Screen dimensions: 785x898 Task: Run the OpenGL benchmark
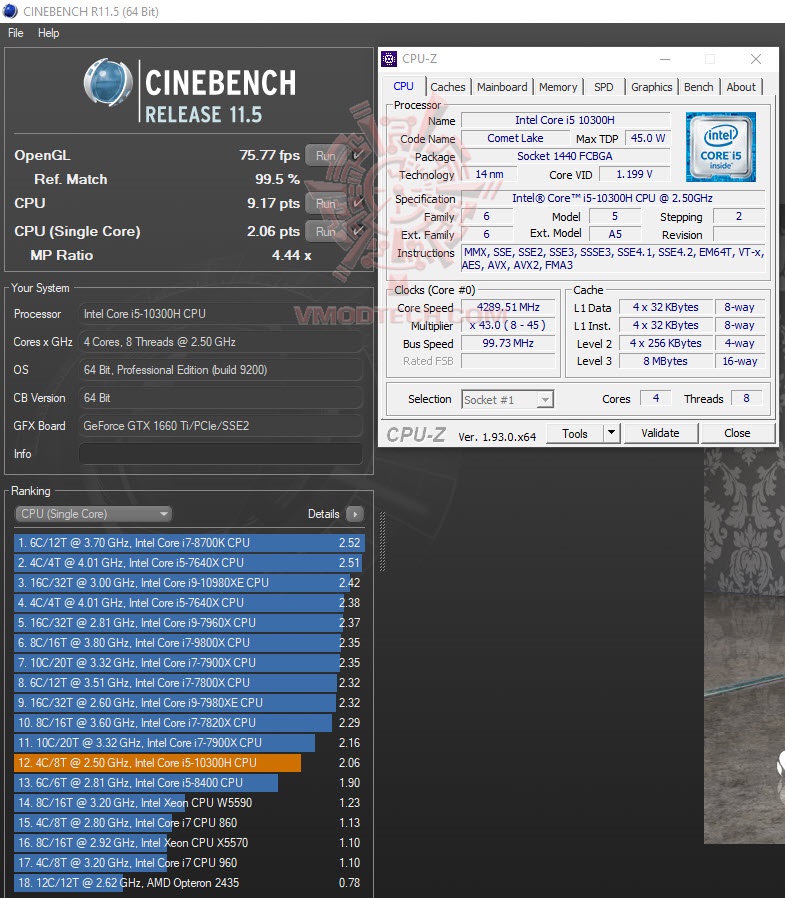point(326,155)
